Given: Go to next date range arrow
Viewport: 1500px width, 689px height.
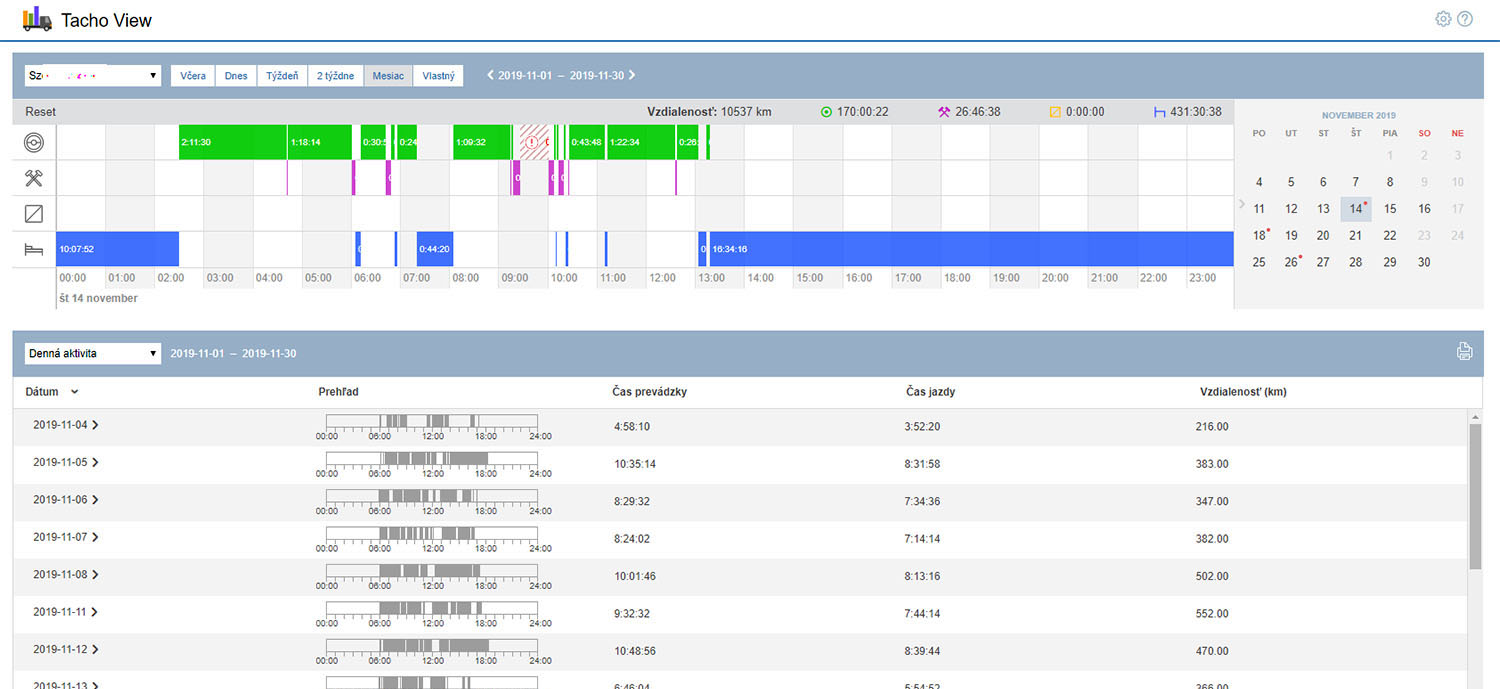Looking at the screenshot, I should tap(632, 75).
